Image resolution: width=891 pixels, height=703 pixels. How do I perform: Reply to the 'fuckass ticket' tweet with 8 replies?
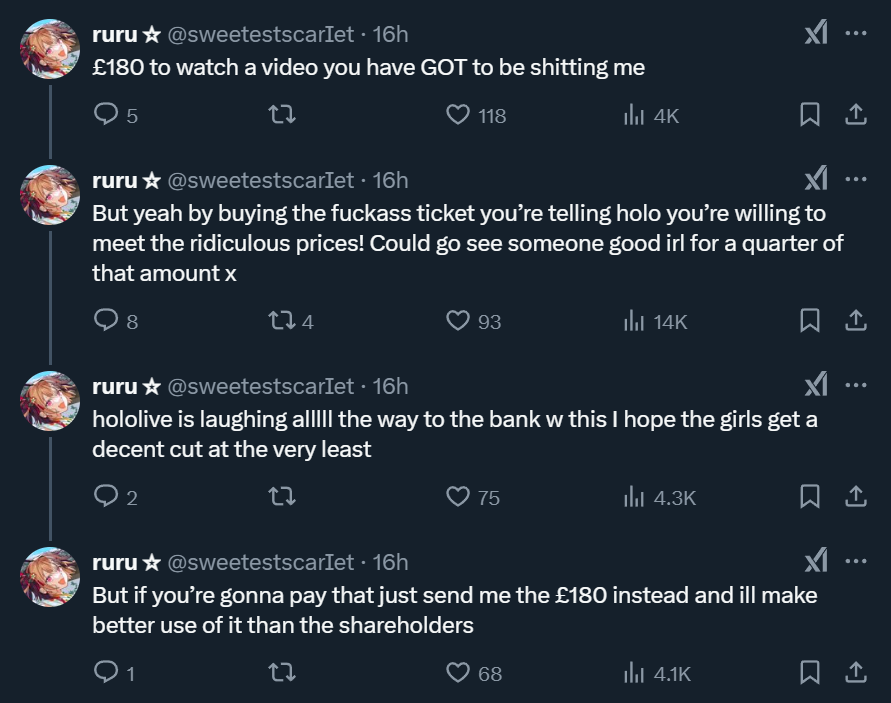pyautogui.click(x=106, y=321)
